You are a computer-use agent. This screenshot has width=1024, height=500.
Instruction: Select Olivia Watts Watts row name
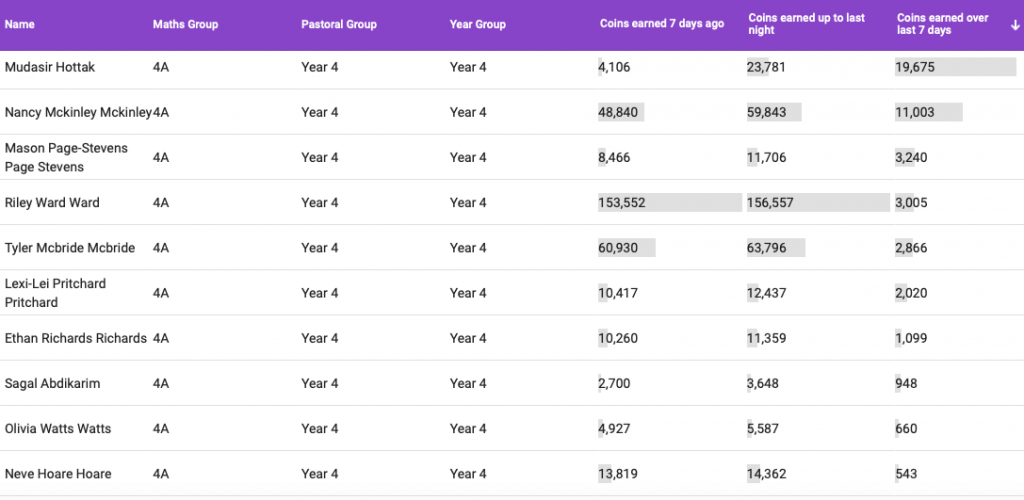point(58,429)
